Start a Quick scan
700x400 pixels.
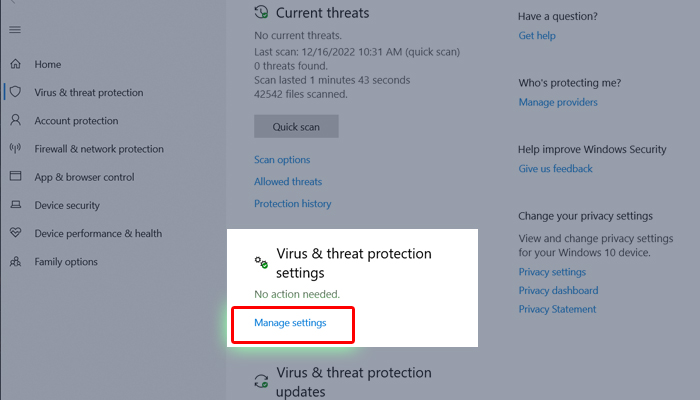click(x=296, y=126)
